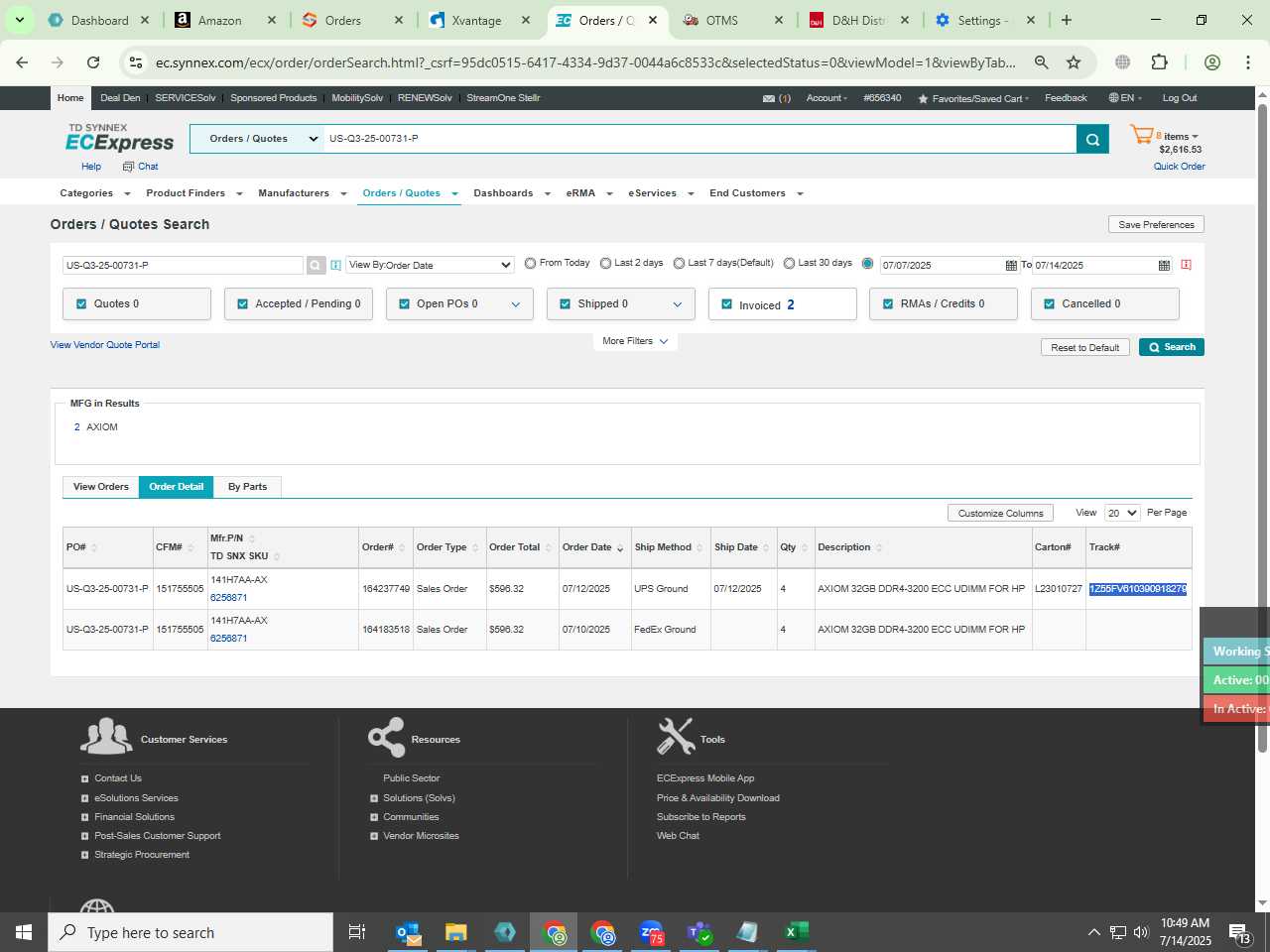The width and height of the screenshot is (1270, 952).
Task: Open Zoom from the taskbar
Action: pos(651,932)
